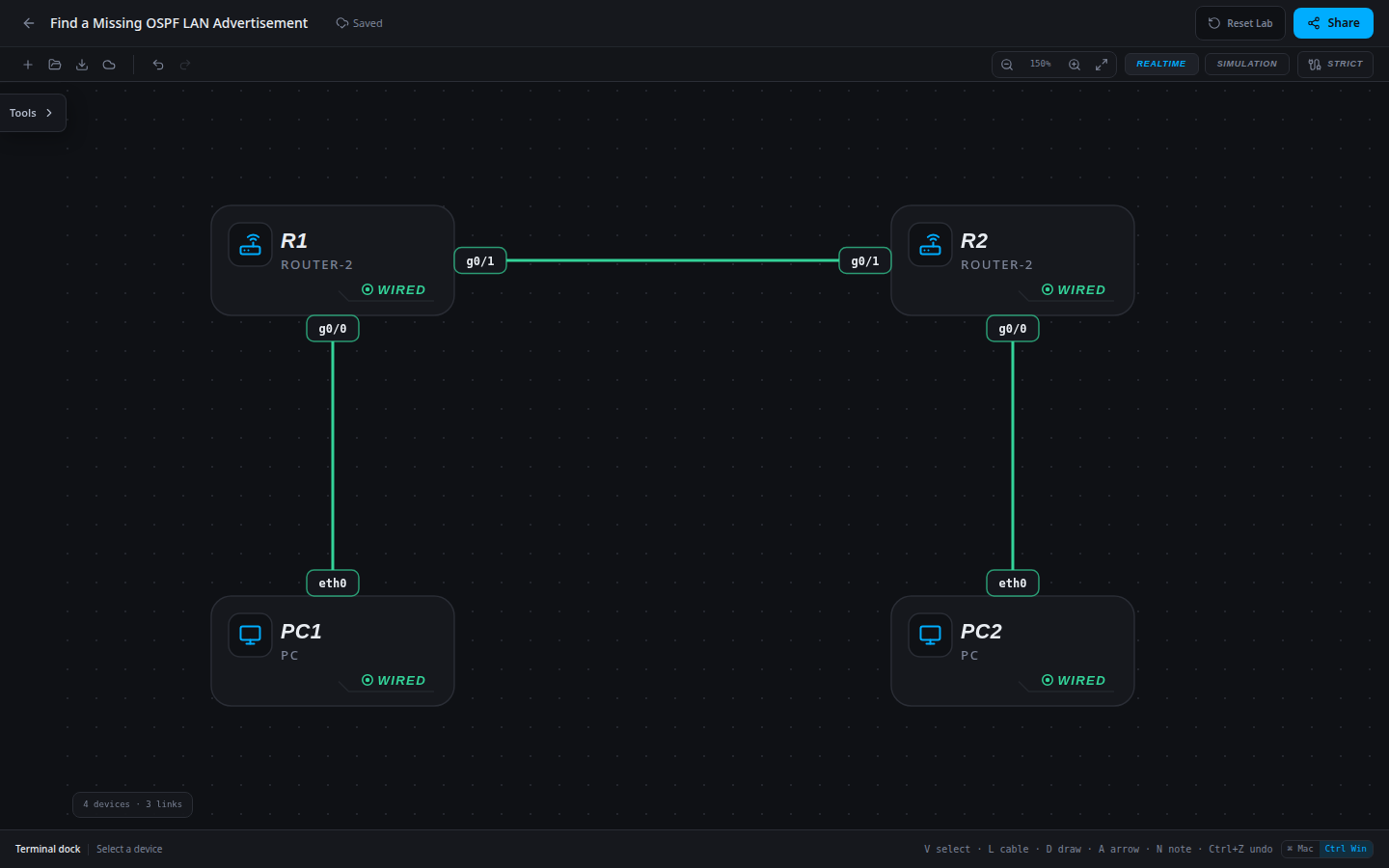
Task: Click the download icon in toolbar
Action: 82,65
